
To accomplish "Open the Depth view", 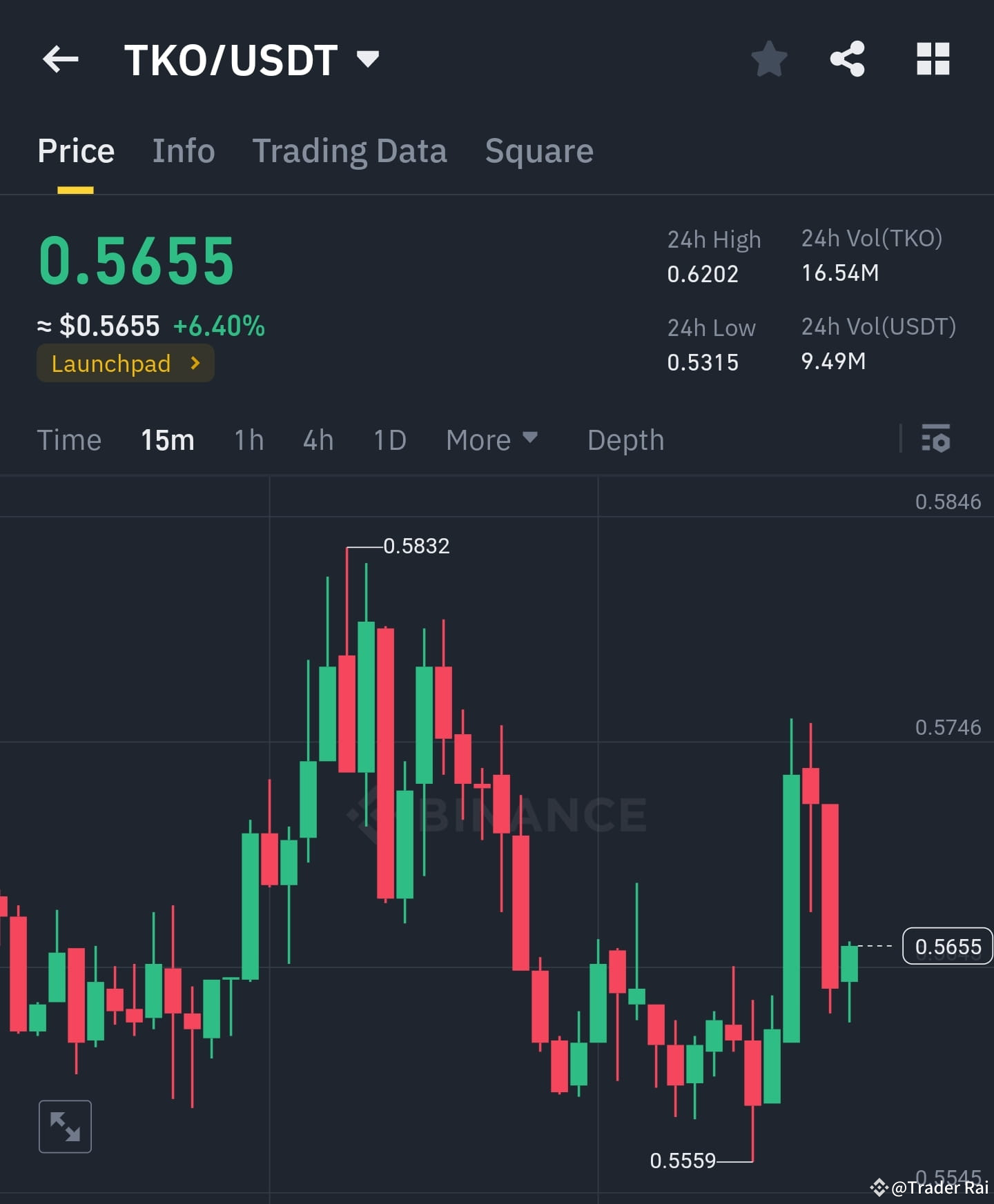I will [x=625, y=440].
